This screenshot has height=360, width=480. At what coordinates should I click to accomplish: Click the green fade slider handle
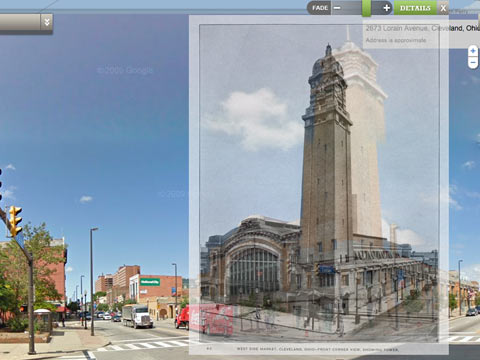pyautogui.click(x=366, y=8)
